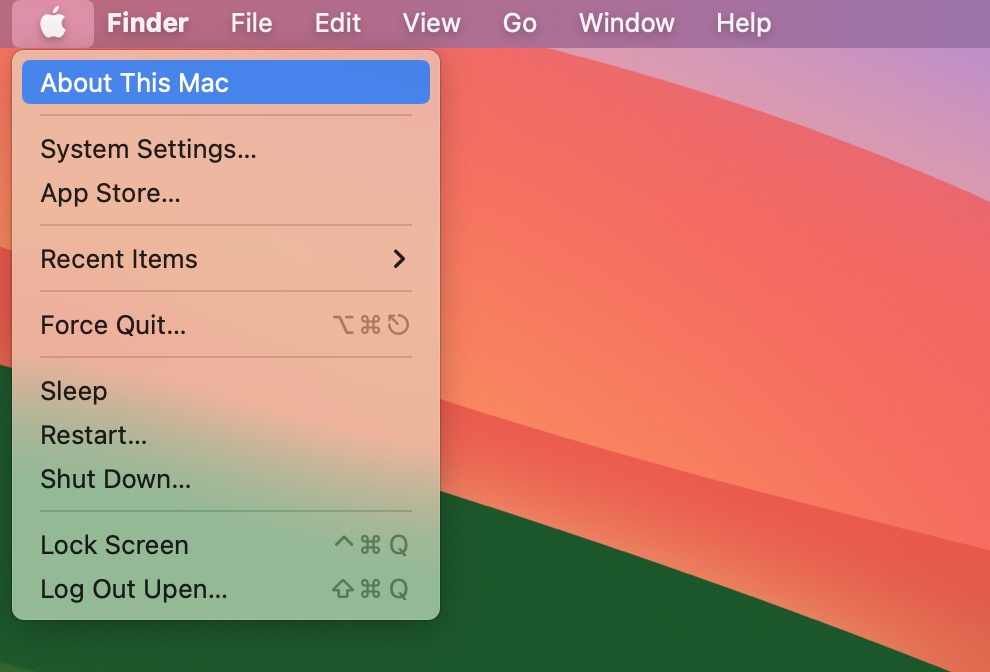Open the Edit menu
Viewport: 990px width, 672px height.
click(x=338, y=23)
